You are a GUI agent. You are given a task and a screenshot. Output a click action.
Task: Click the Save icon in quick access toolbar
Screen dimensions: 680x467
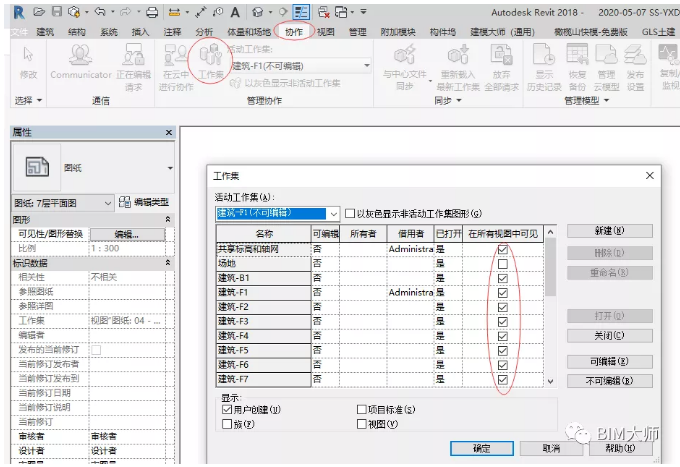click(x=57, y=12)
